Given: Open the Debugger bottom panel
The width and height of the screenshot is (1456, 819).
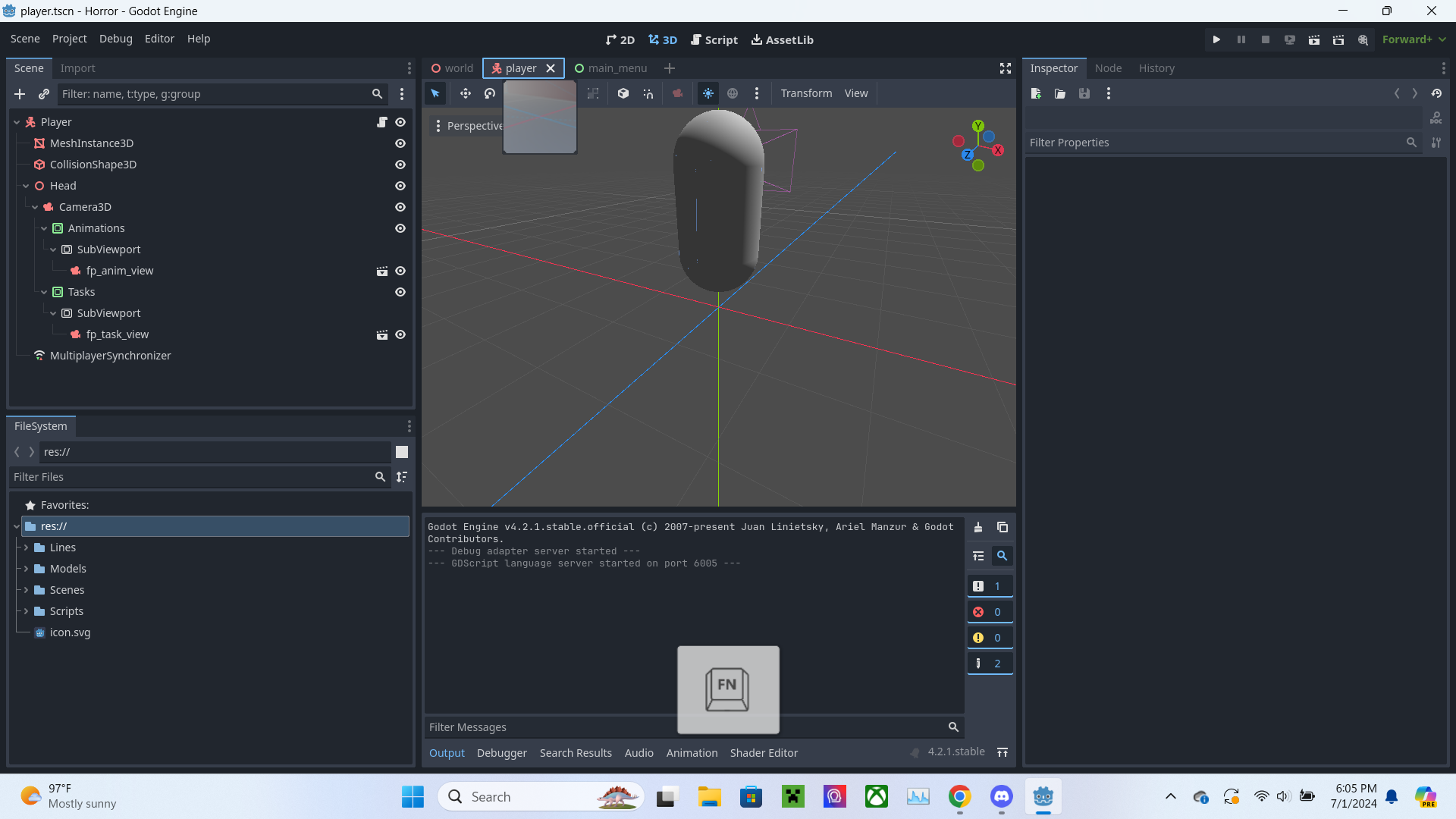Looking at the screenshot, I should pyautogui.click(x=501, y=752).
